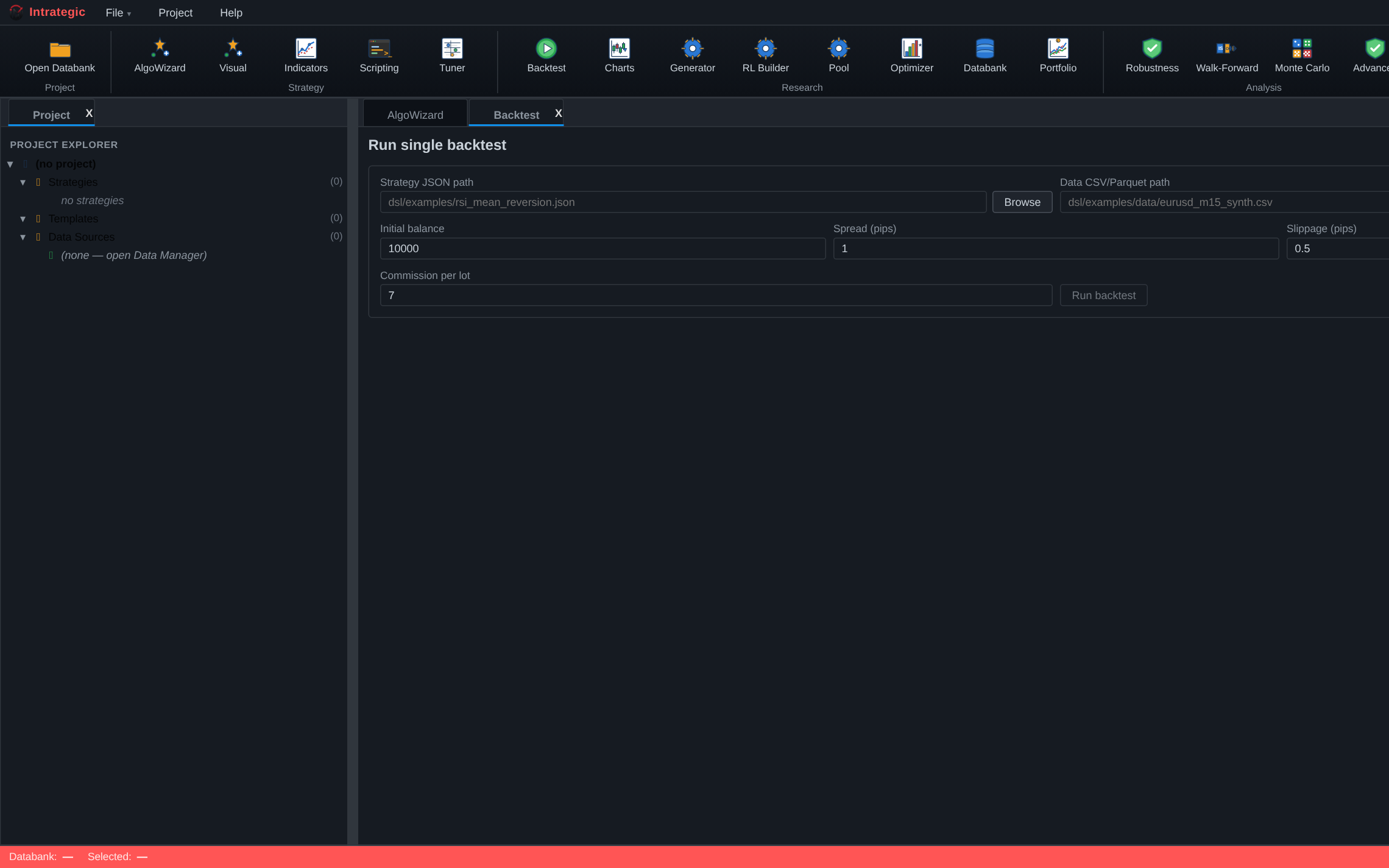Collapse the Templates tree node

click(23, 219)
